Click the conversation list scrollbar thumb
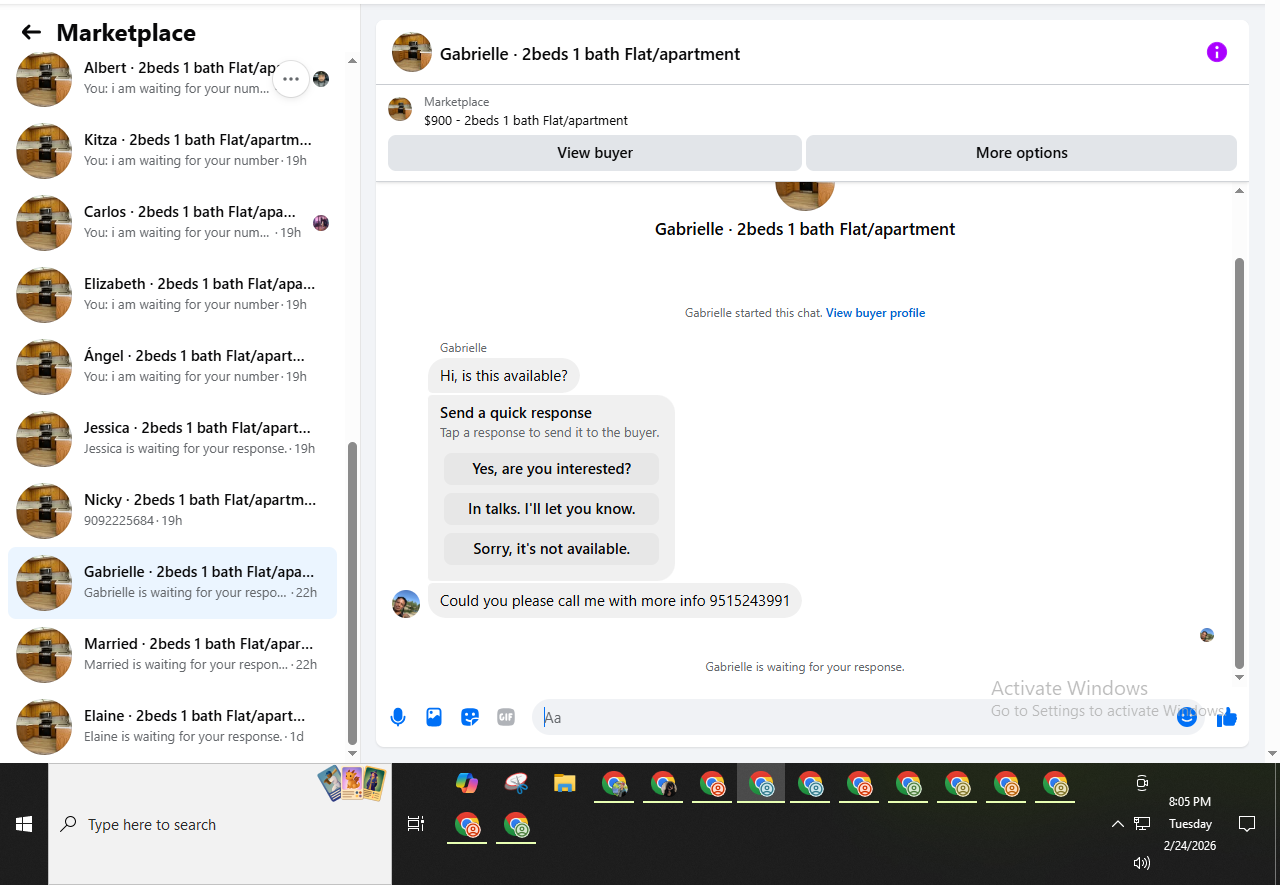The width and height of the screenshot is (1280, 885). [352, 593]
